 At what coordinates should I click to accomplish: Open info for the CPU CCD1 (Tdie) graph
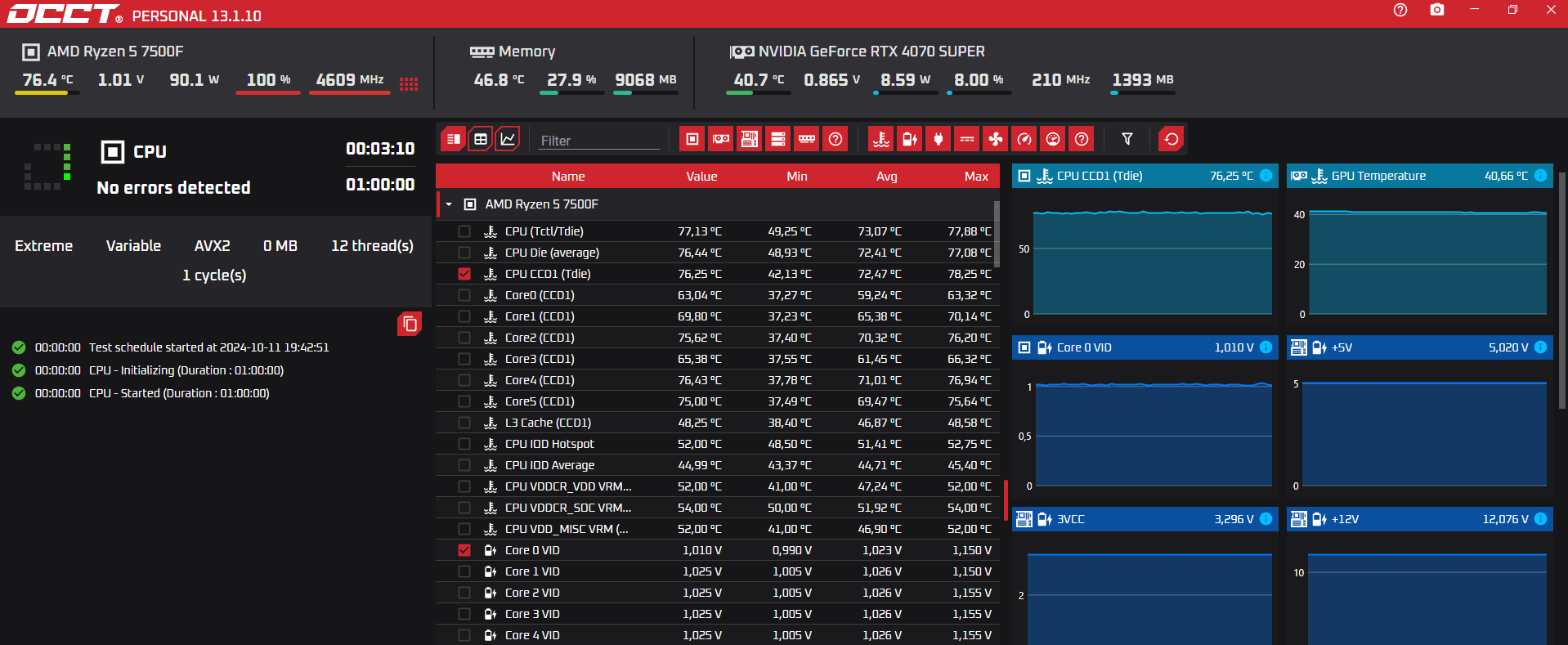coord(1266,176)
